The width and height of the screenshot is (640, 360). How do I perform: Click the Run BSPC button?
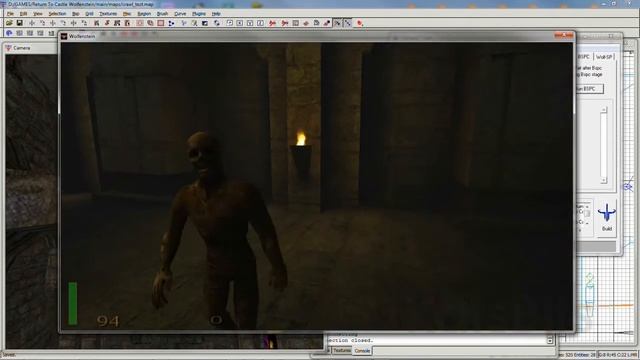pos(589,89)
